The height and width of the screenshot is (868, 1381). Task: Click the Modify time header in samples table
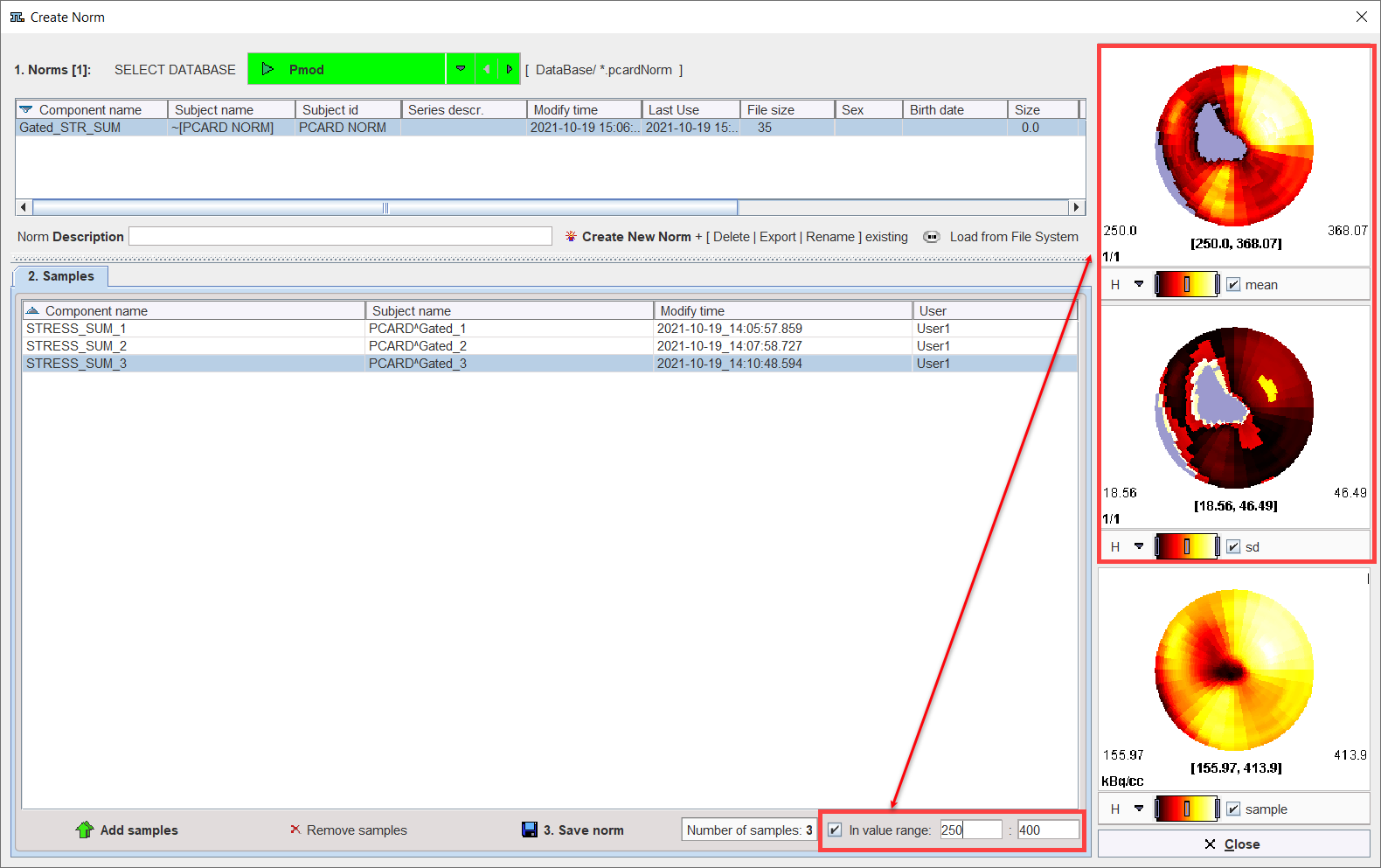(x=783, y=310)
